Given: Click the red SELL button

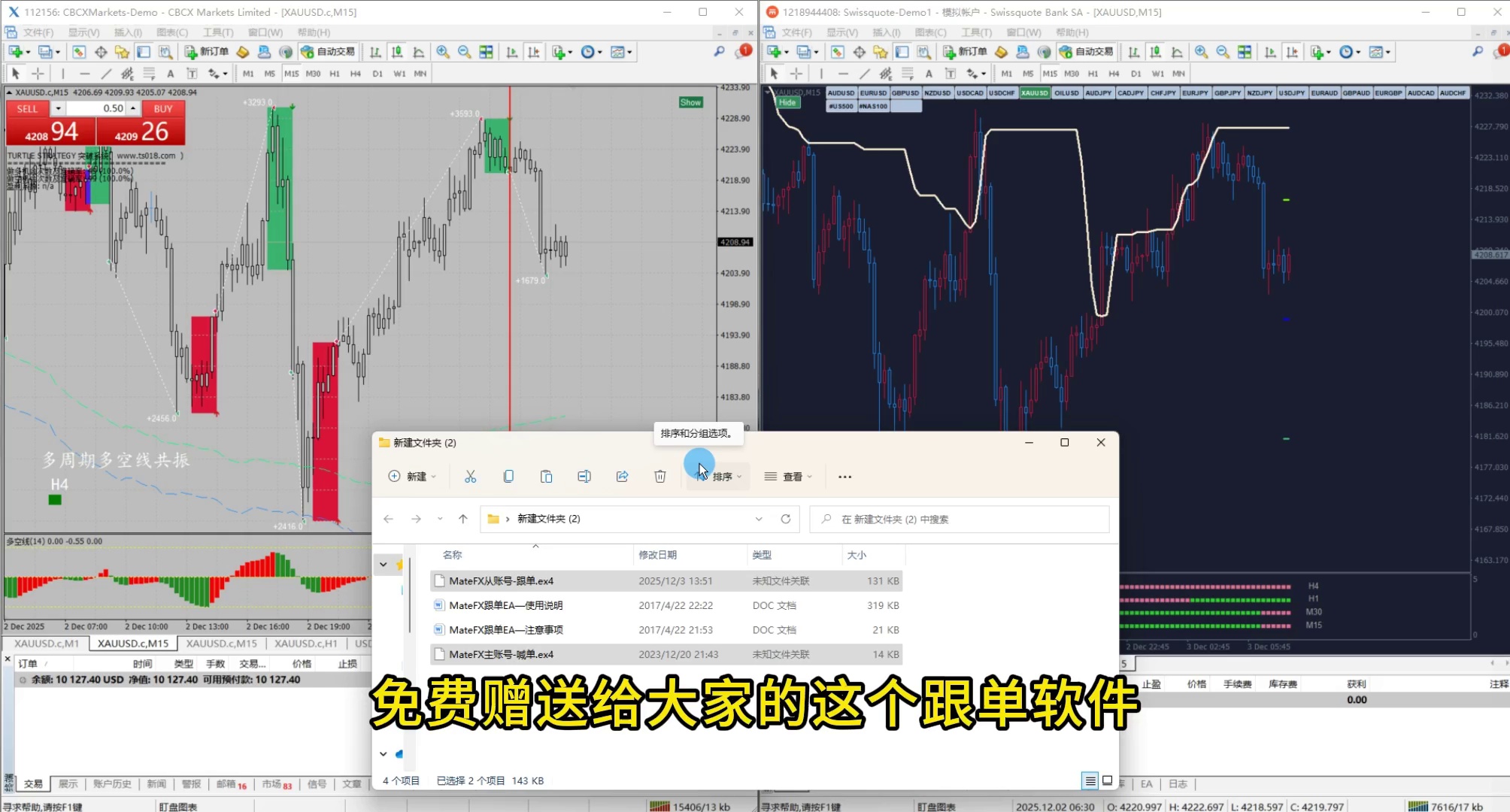Looking at the screenshot, I should point(27,109).
